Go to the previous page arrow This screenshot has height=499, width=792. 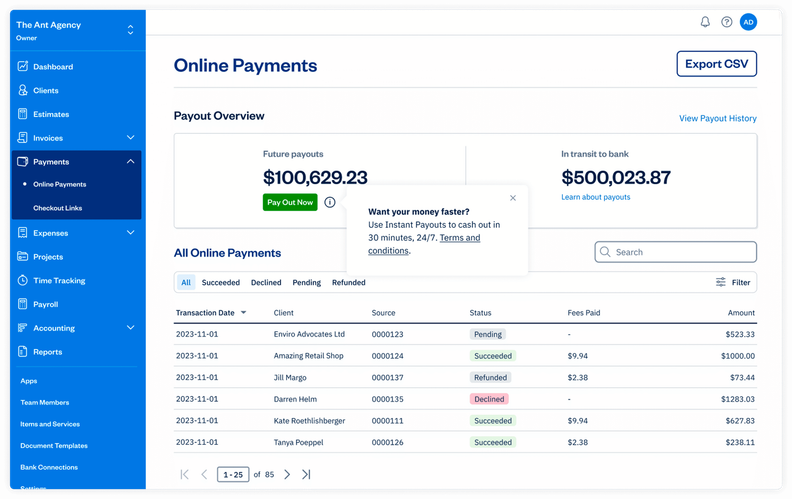[204, 474]
